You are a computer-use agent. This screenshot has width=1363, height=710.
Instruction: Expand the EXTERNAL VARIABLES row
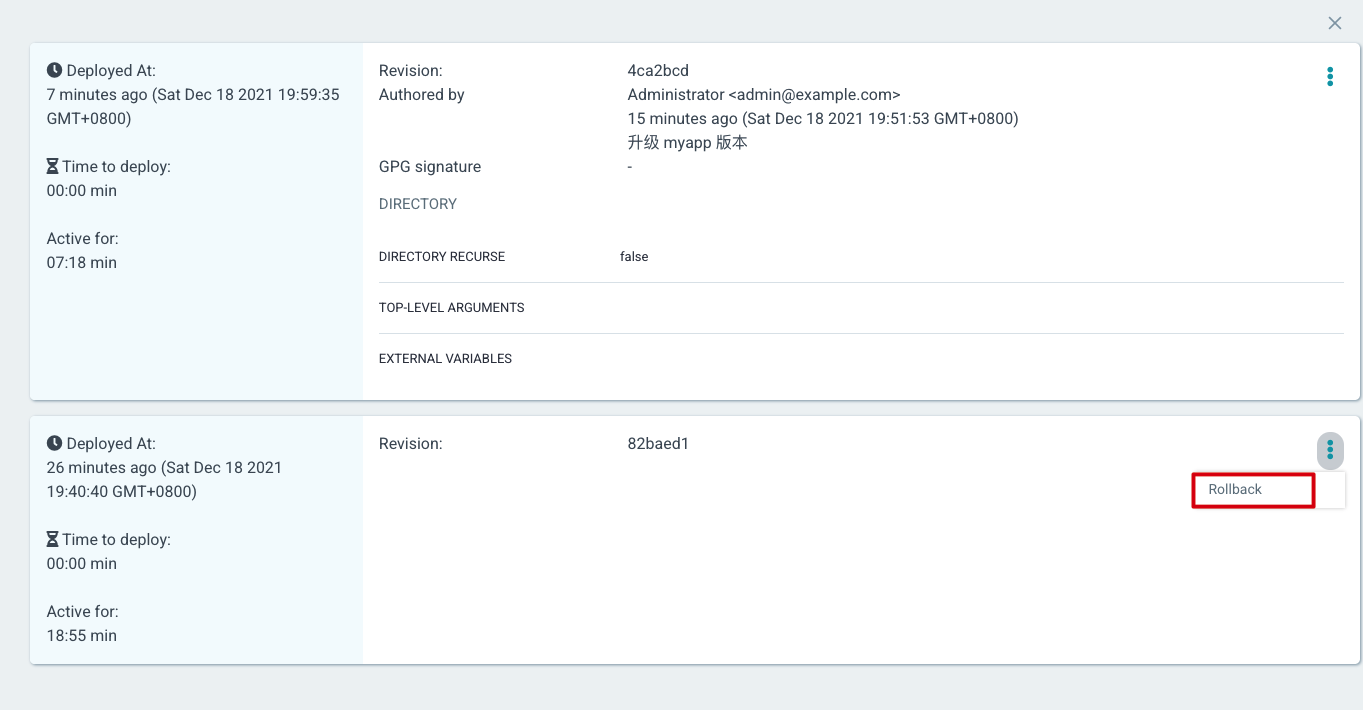click(861, 359)
